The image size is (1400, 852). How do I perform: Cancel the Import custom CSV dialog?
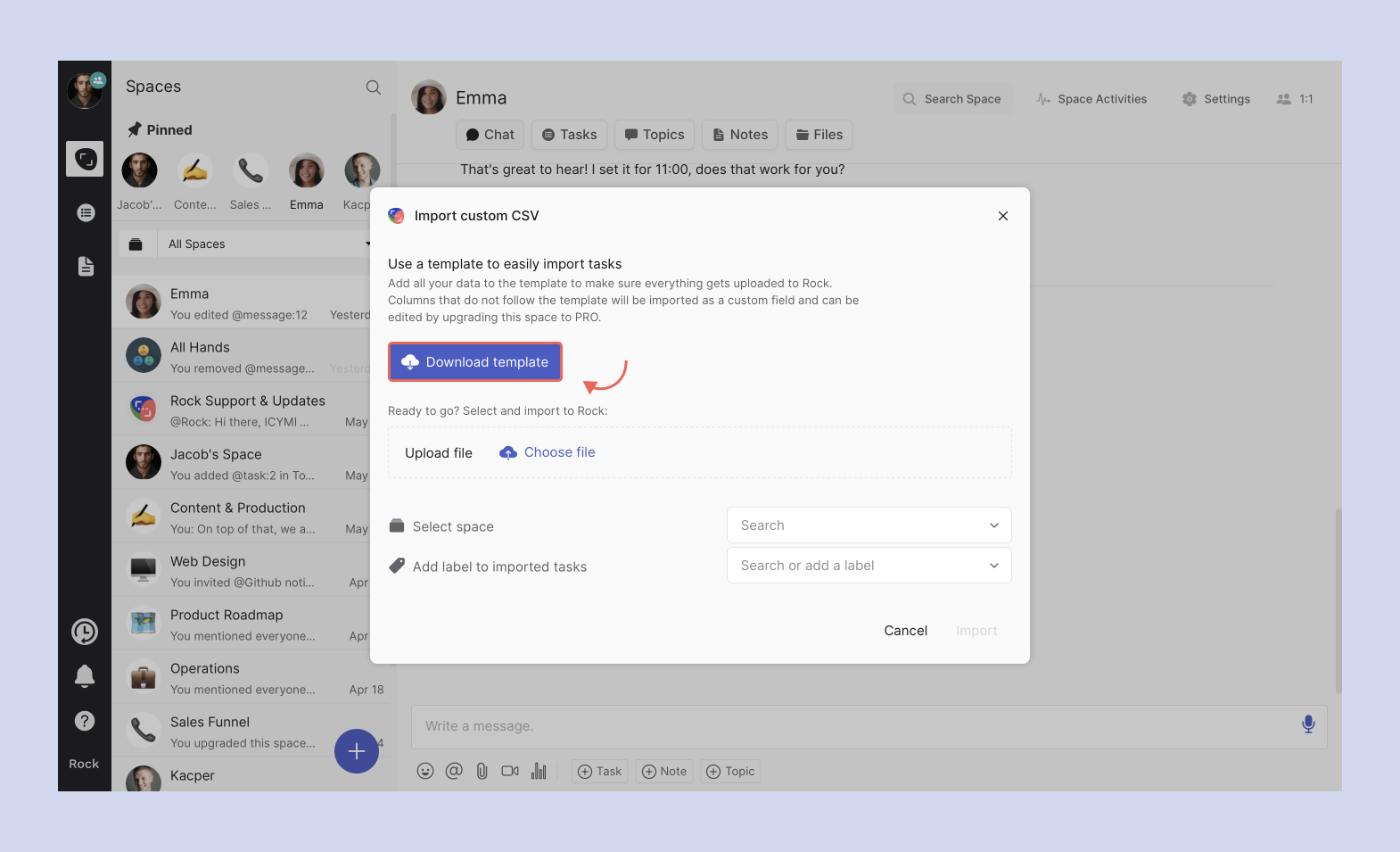(905, 631)
